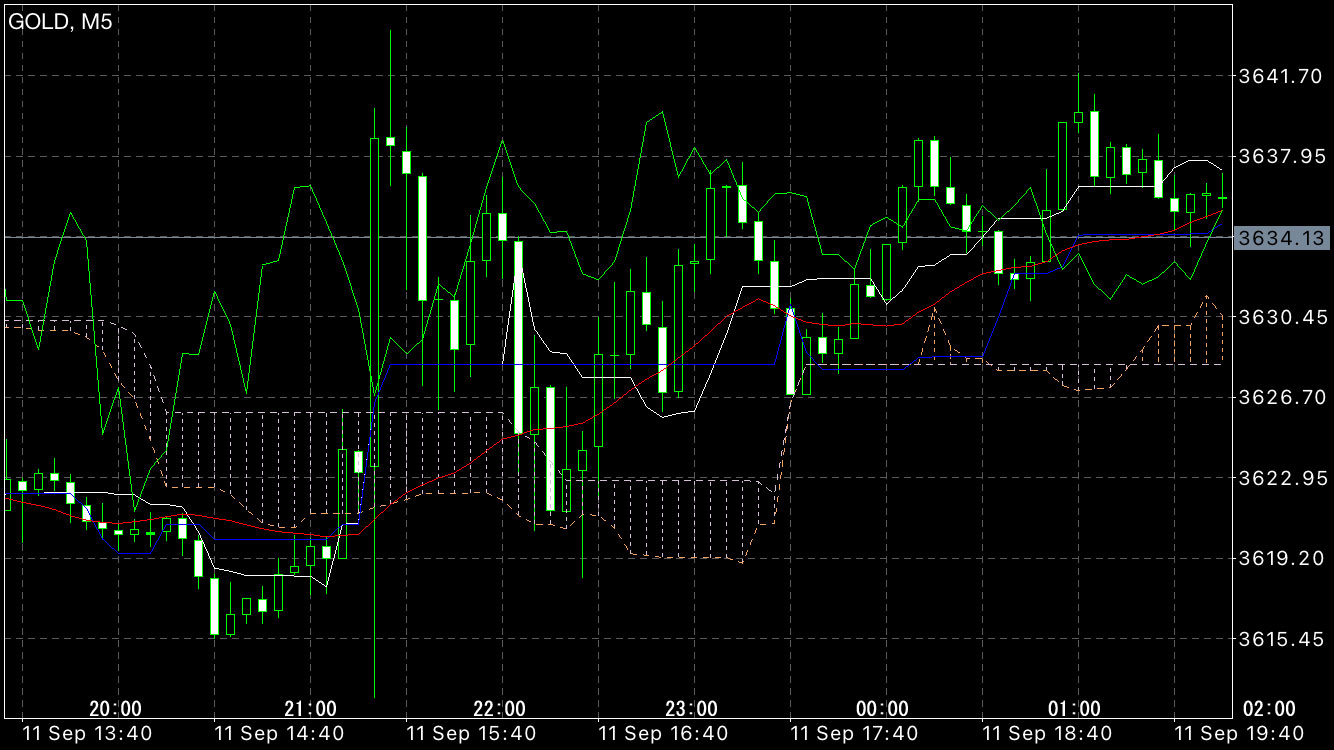Select the 3626.70 price axis label
Image resolution: width=1334 pixels, height=750 pixels.
pos(1281,397)
